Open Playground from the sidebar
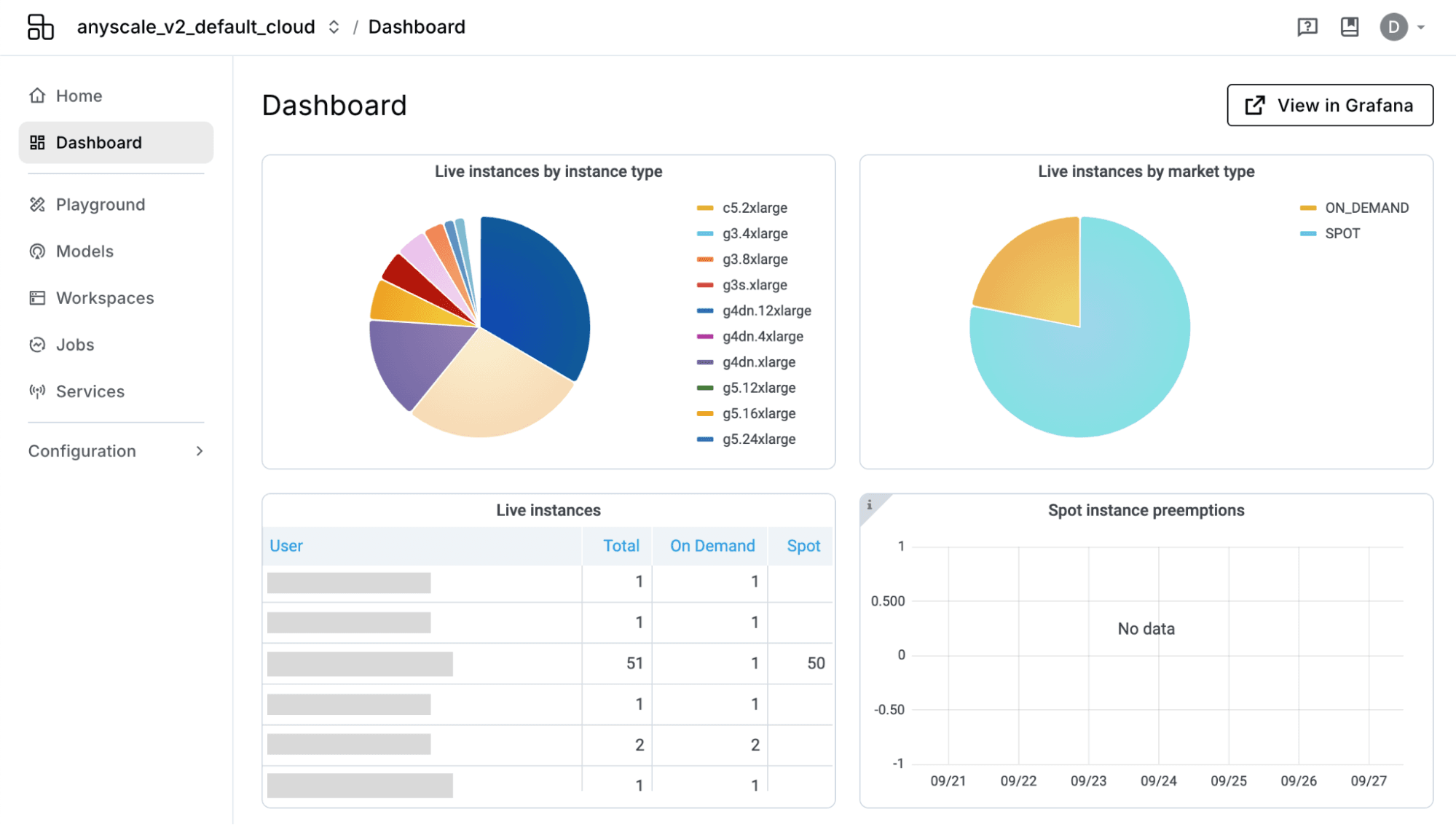Viewport: 1456px width, 825px height. click(116, 204)
